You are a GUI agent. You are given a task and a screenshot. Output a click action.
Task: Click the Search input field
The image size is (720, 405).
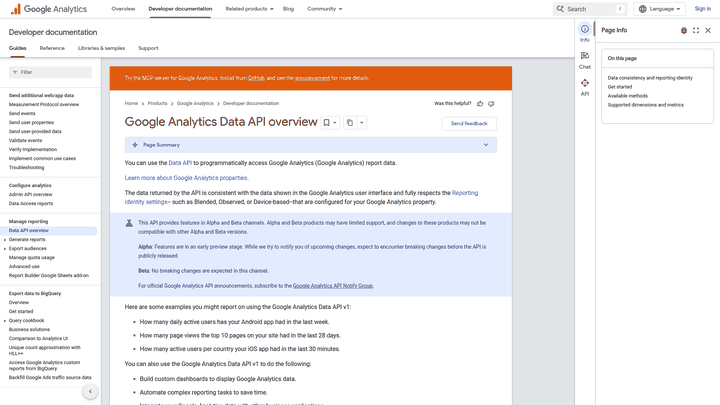[x=590, y=9]
